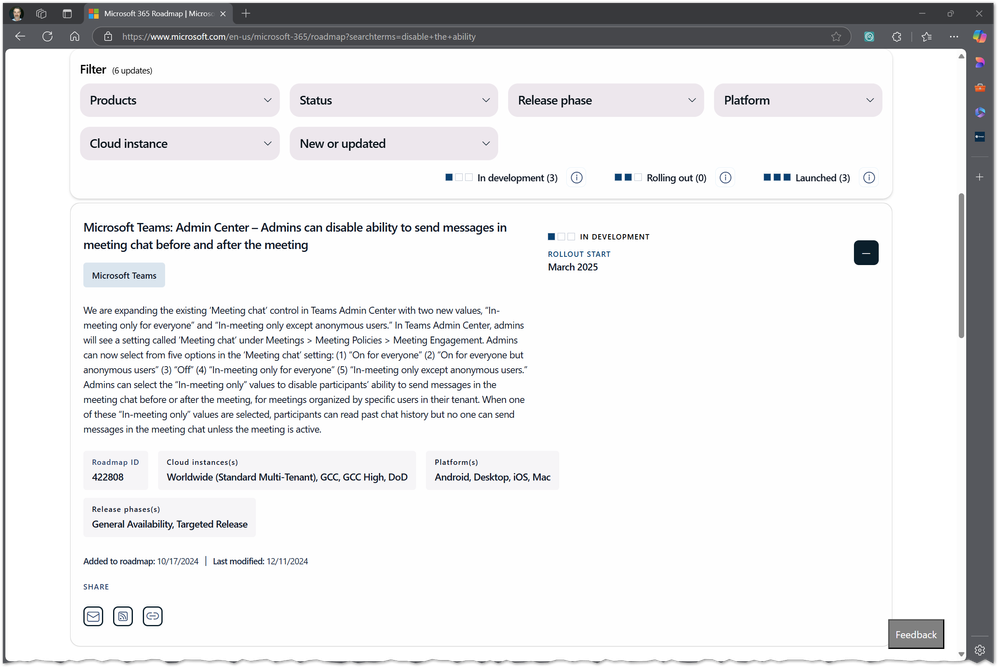Open the workspaces icon in title bar
This screenshot has width=998, height=668.
pos(41,13)
